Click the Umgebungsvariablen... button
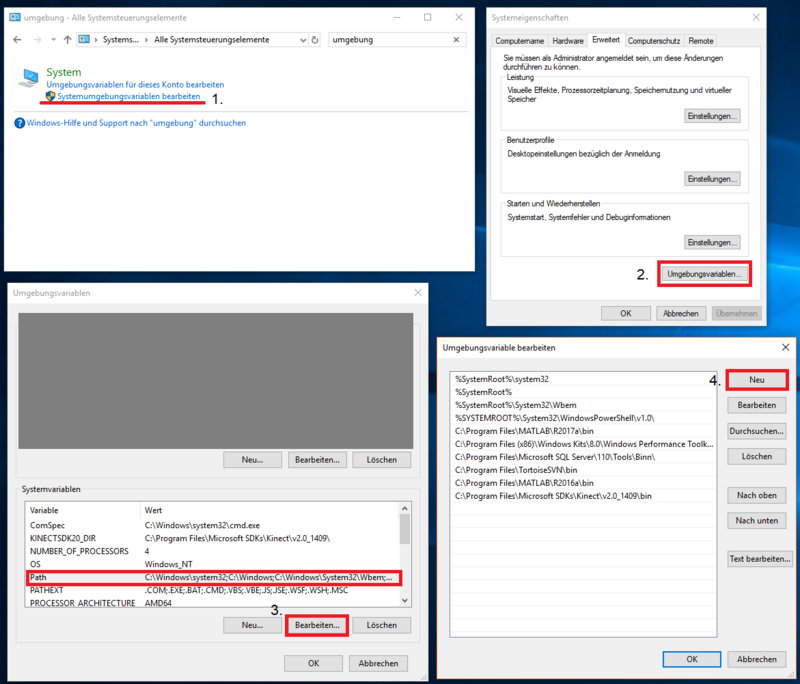 click(x=704, y=274)
